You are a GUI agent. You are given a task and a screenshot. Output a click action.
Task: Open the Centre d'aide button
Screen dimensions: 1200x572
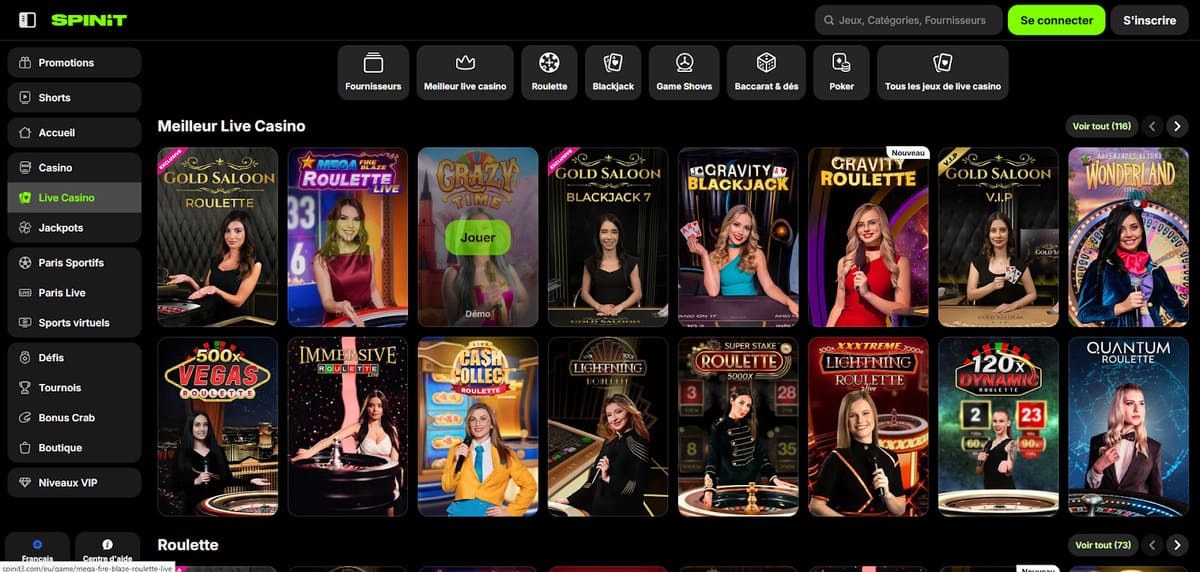(x=108, y=550)
